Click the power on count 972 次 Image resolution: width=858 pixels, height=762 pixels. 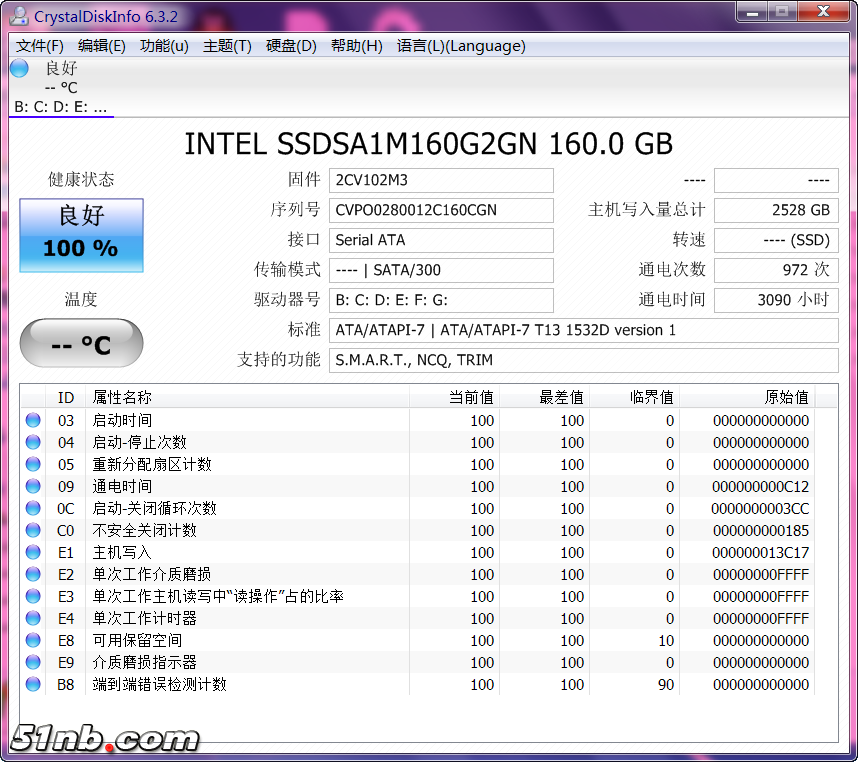(x=776, y=271)
